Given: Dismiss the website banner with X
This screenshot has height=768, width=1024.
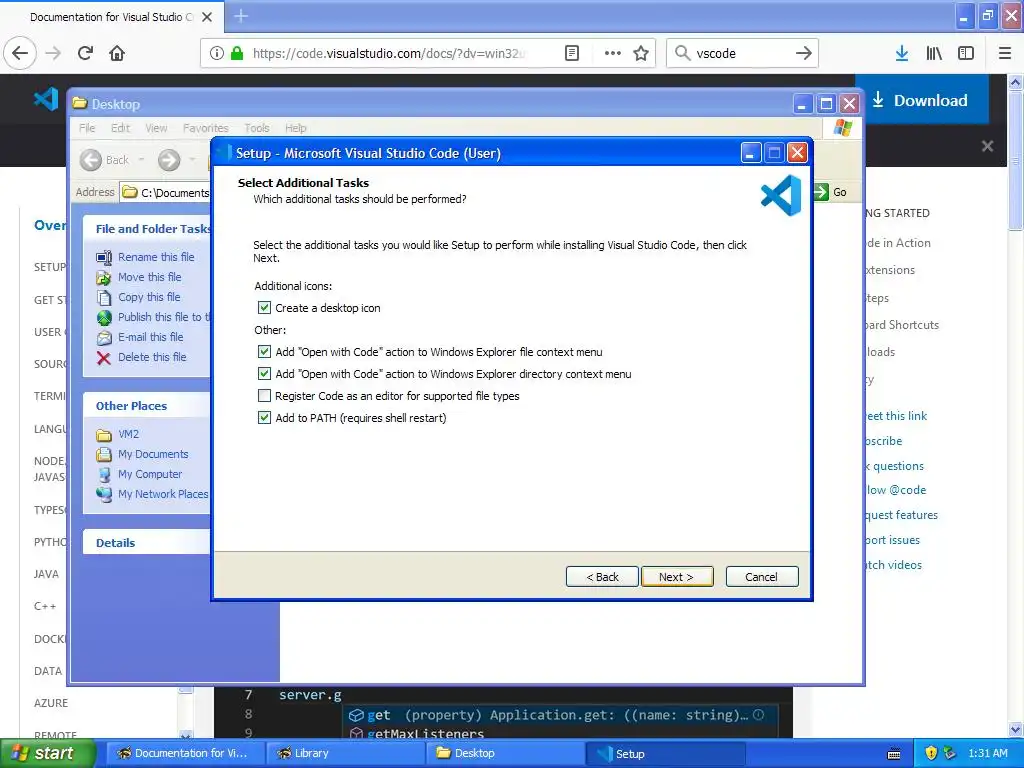Looking at the screenshot, I should tap(987, 146).
